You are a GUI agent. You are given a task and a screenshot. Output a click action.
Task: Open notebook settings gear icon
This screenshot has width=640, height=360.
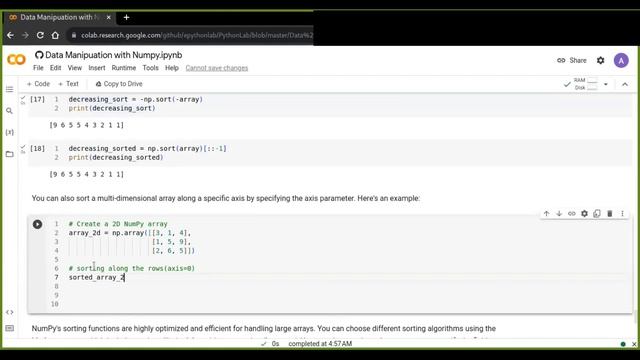[600, 60]
